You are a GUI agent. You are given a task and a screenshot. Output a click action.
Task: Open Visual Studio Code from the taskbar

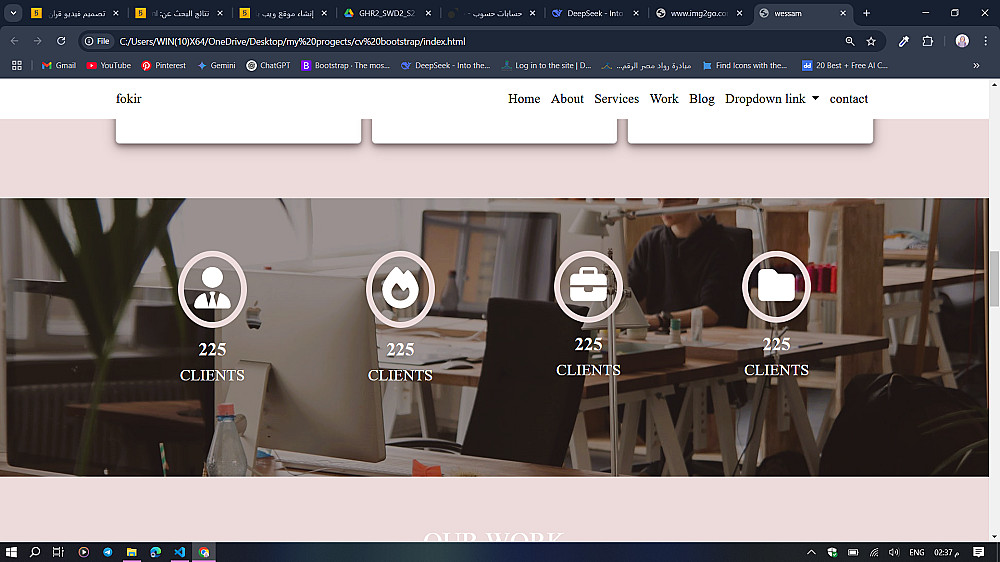[180, 552]
